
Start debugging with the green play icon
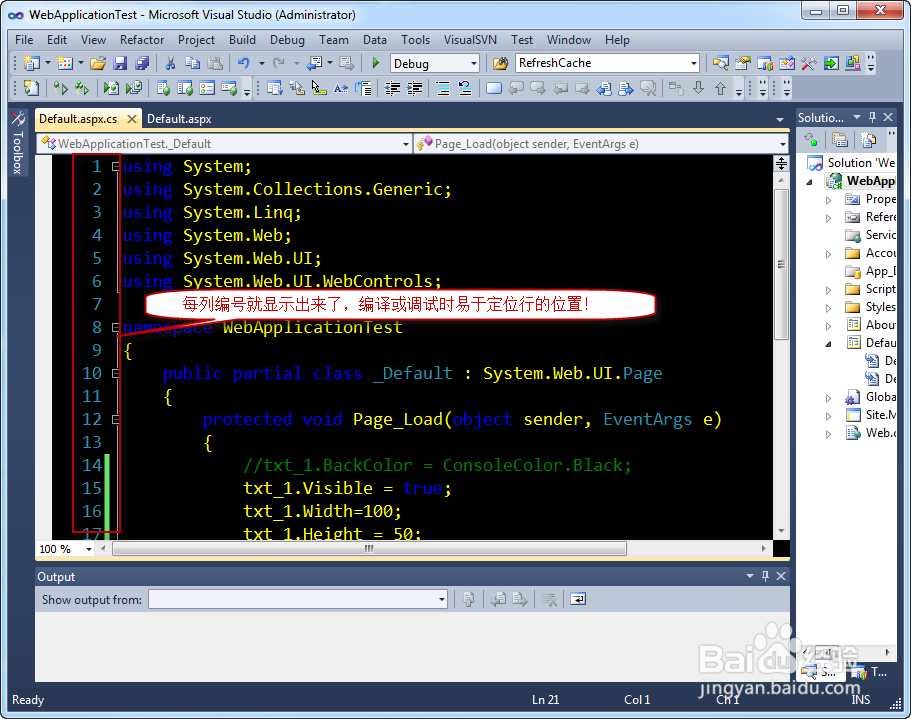pos(375,63)
